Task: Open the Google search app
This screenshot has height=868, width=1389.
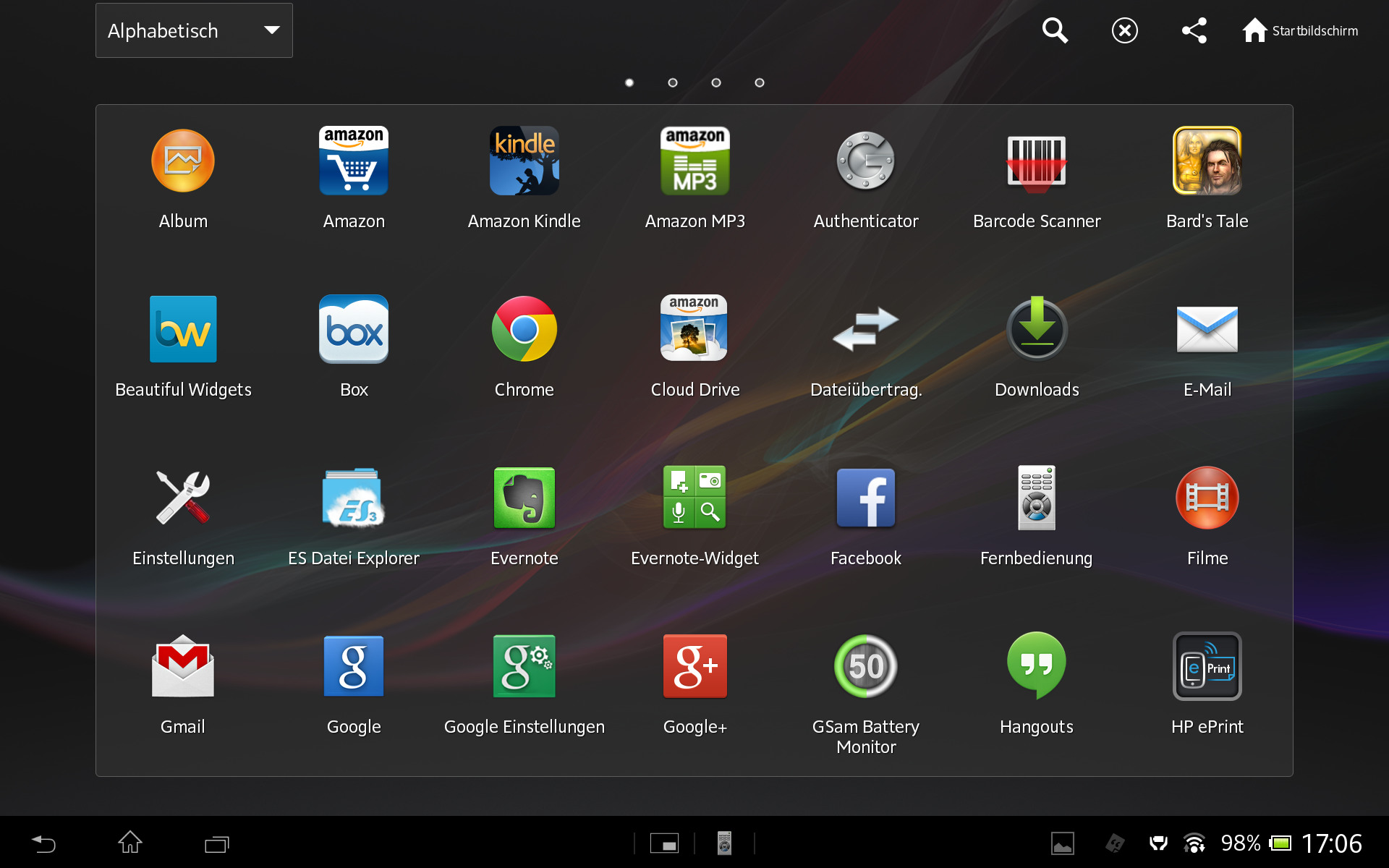Action: (x=354, y=666)
